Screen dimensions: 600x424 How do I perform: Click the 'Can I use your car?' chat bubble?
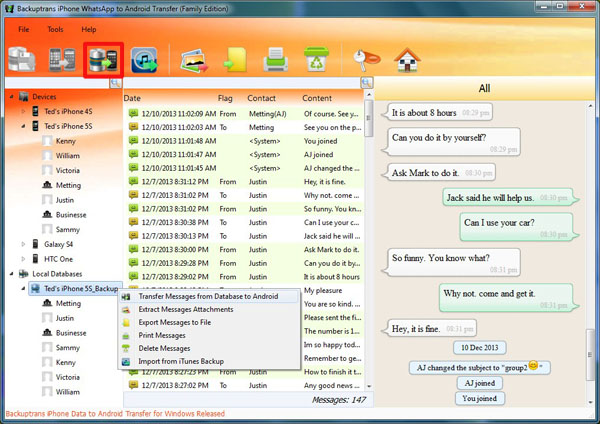pyautogui.click(x=519, y=227)
